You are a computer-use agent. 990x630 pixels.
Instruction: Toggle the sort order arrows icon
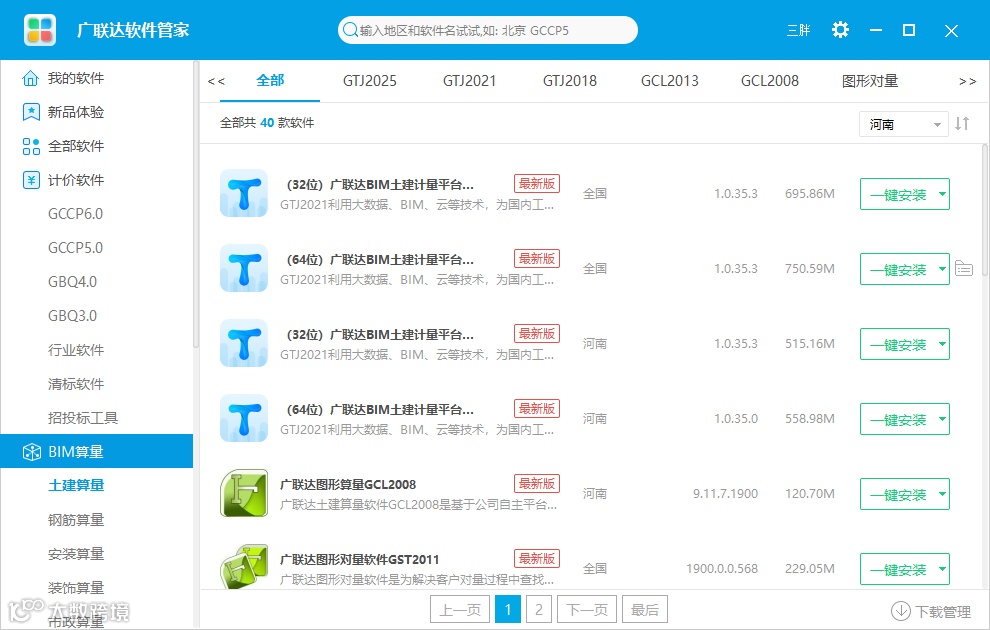tap(962, 124)
